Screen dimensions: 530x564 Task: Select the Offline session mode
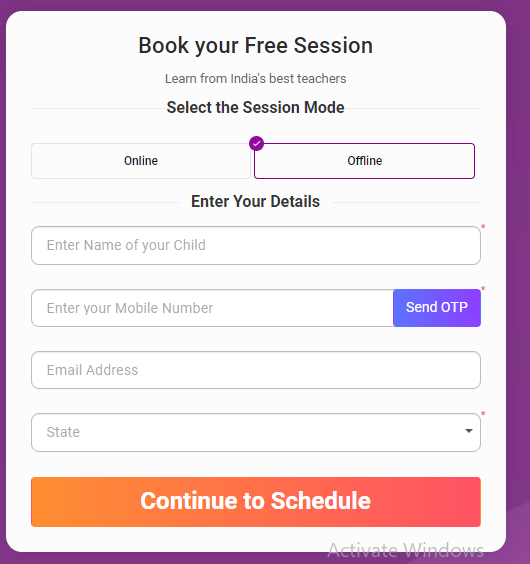pos(364,161)
